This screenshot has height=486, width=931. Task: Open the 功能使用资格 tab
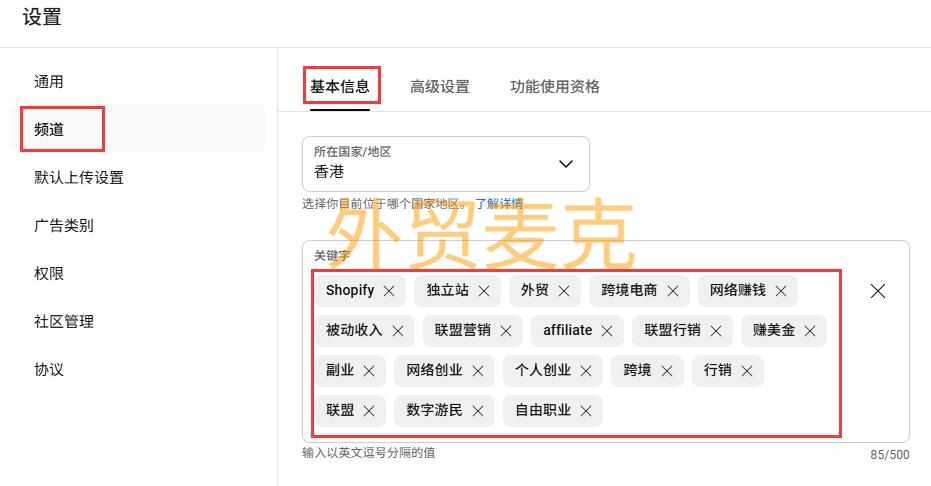point(555,87)
